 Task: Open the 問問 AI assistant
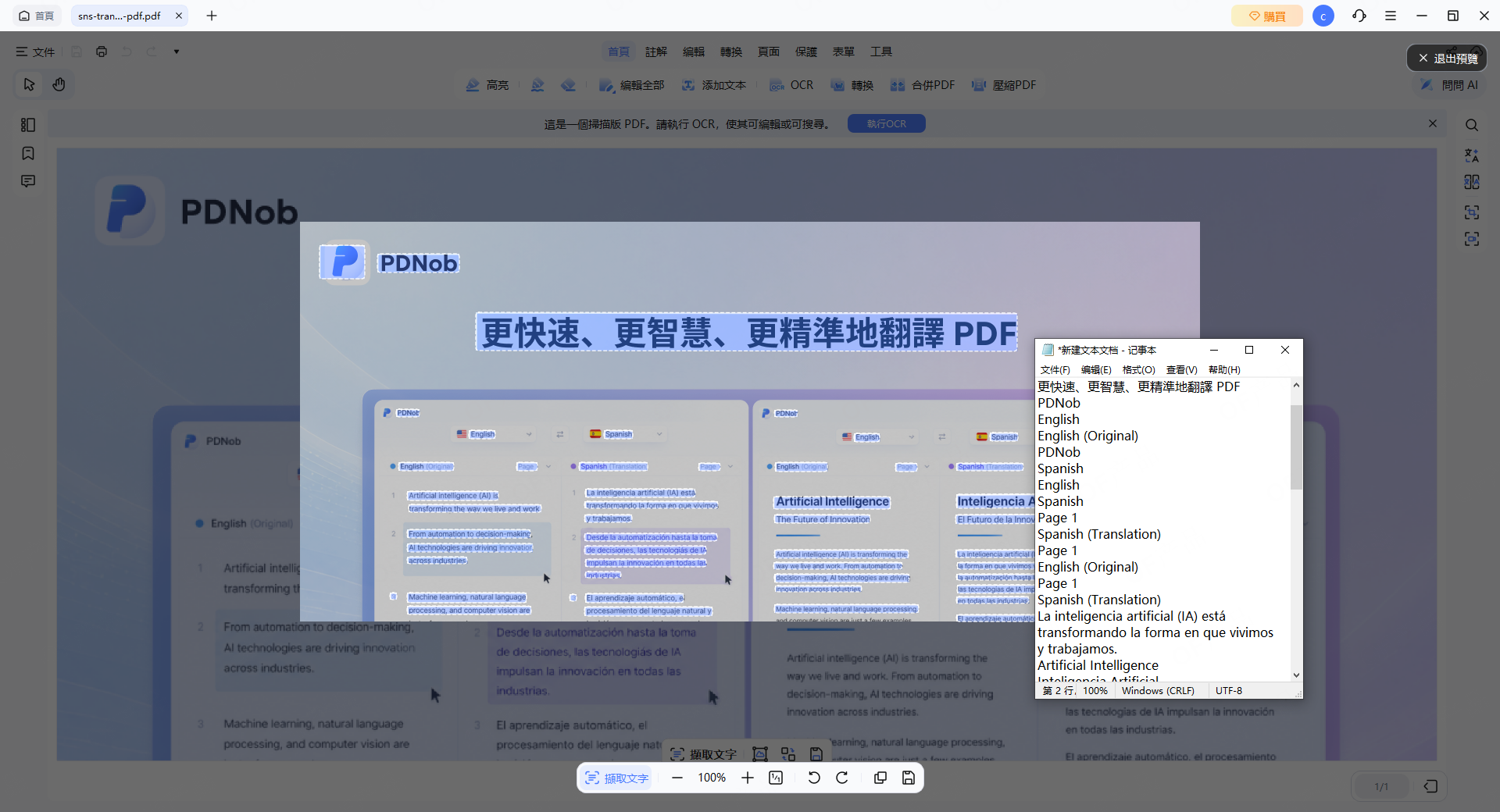click(x=1449, y=85)
